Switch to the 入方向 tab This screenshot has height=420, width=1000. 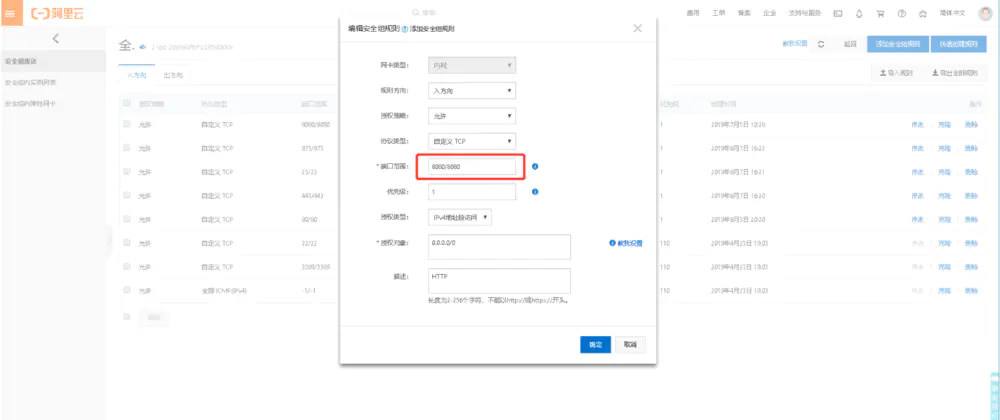tap(136, 75)
